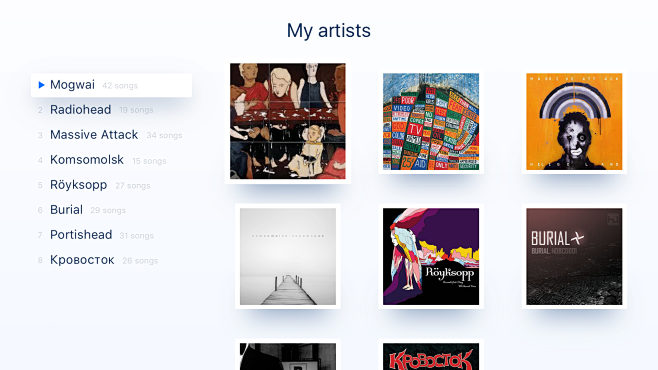Open the Radiohead Hail to the Thief cover
Screen dimensions: 658x370
point(431,121)
